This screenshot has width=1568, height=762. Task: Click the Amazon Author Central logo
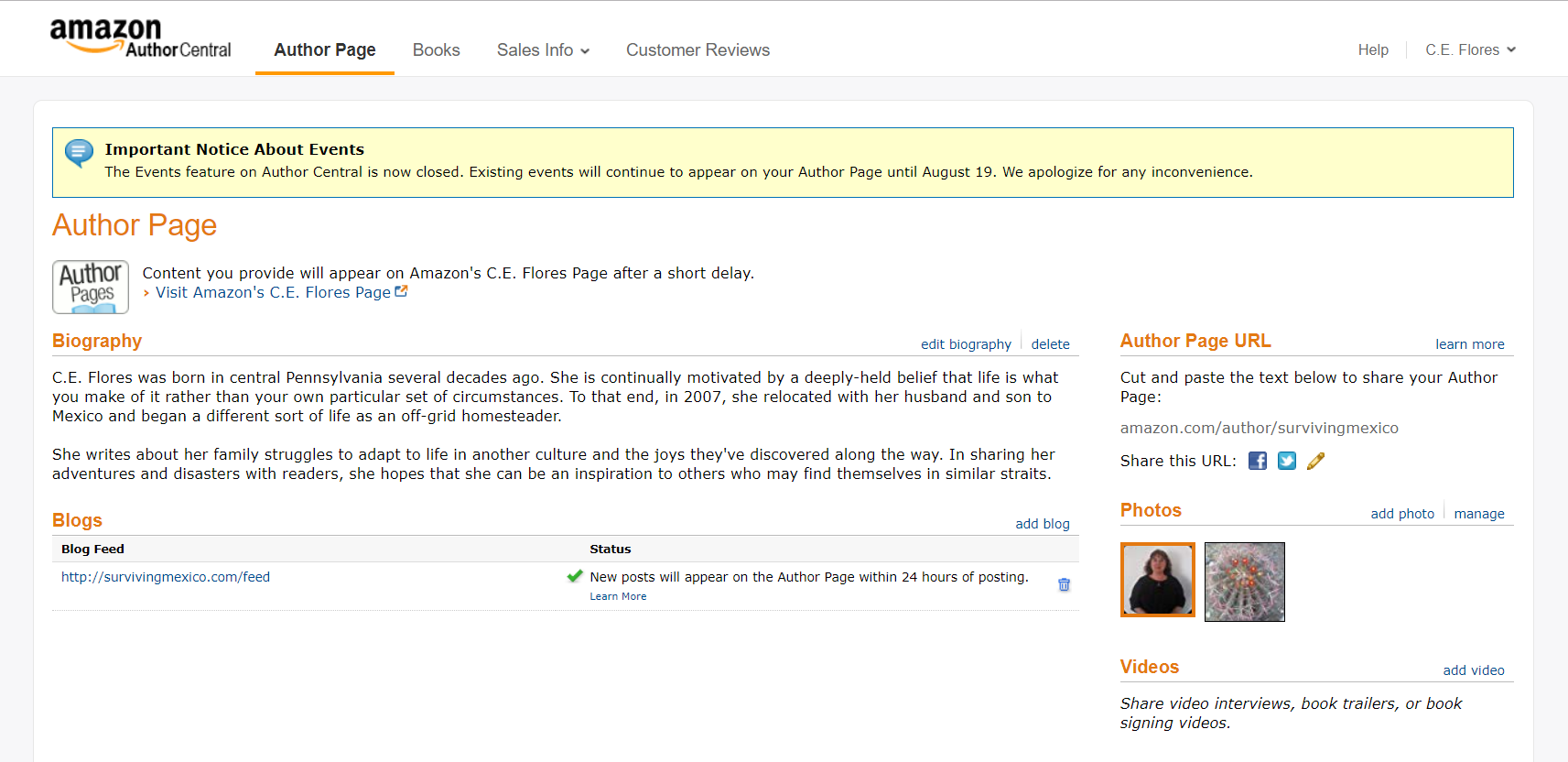point(140,38)
